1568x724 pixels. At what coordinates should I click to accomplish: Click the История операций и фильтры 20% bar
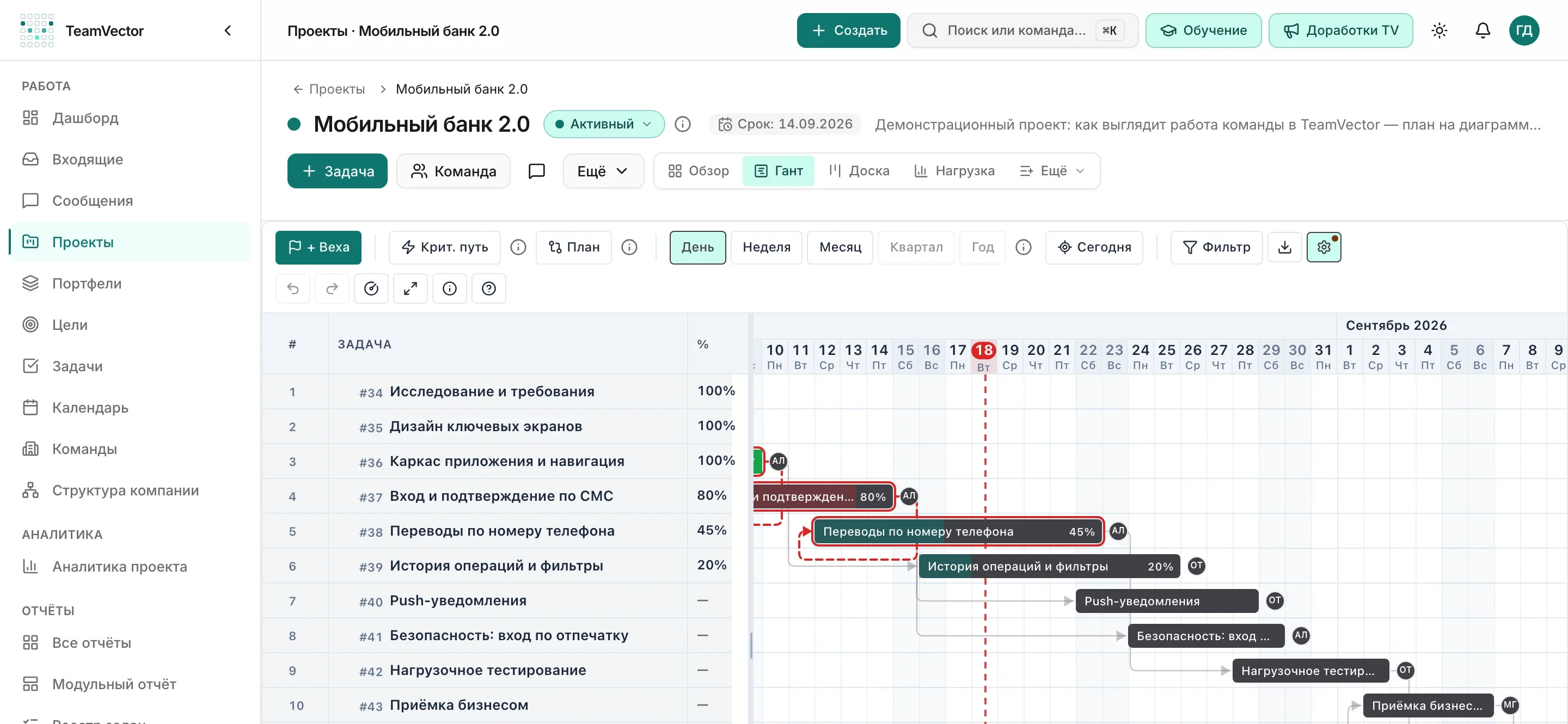point(1049,567)
